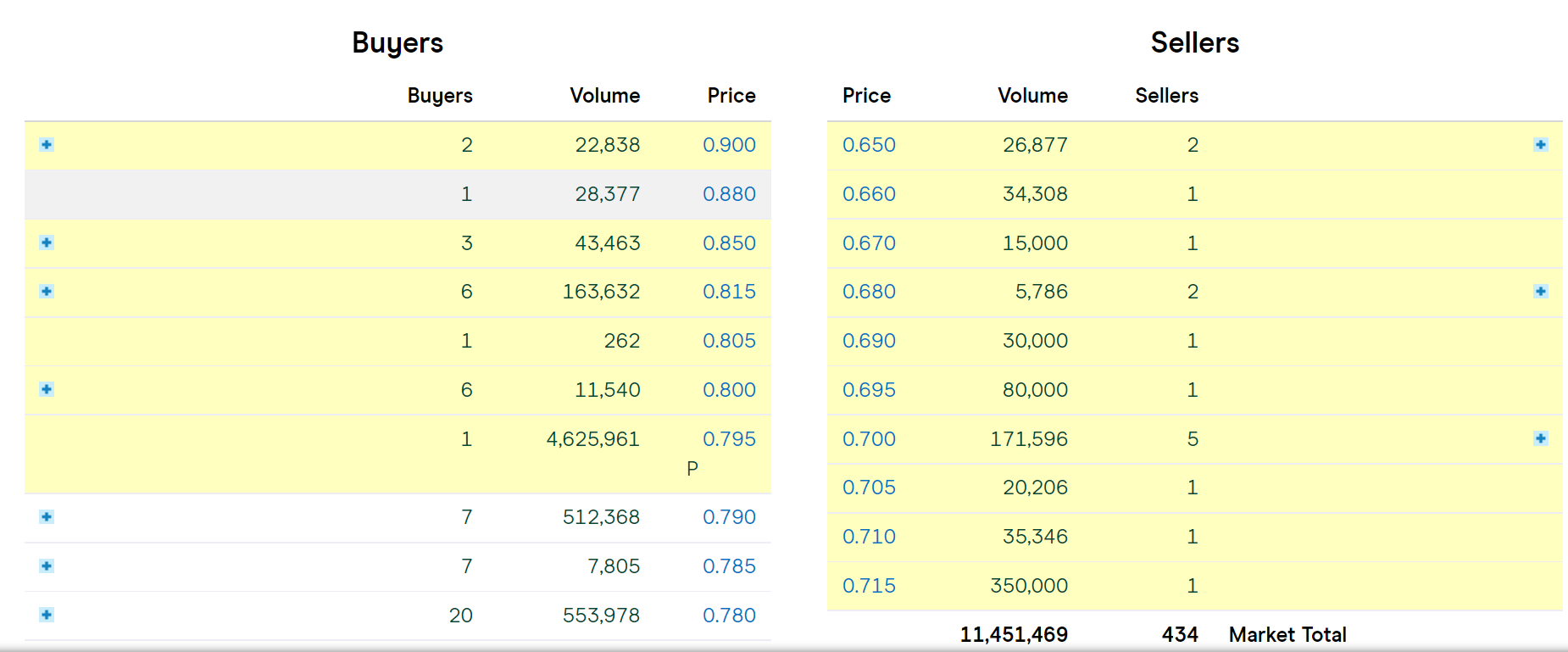Click the sellers Price column header
Screen dimensions: 1568x652
(x=866, y=96)
